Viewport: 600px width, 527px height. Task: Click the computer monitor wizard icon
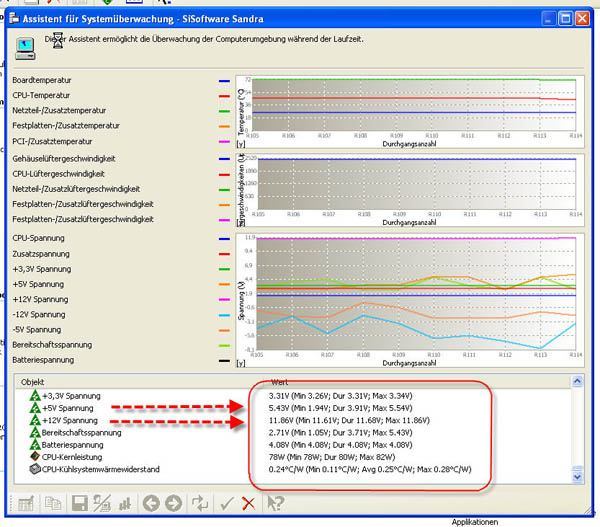click(25, 49)
